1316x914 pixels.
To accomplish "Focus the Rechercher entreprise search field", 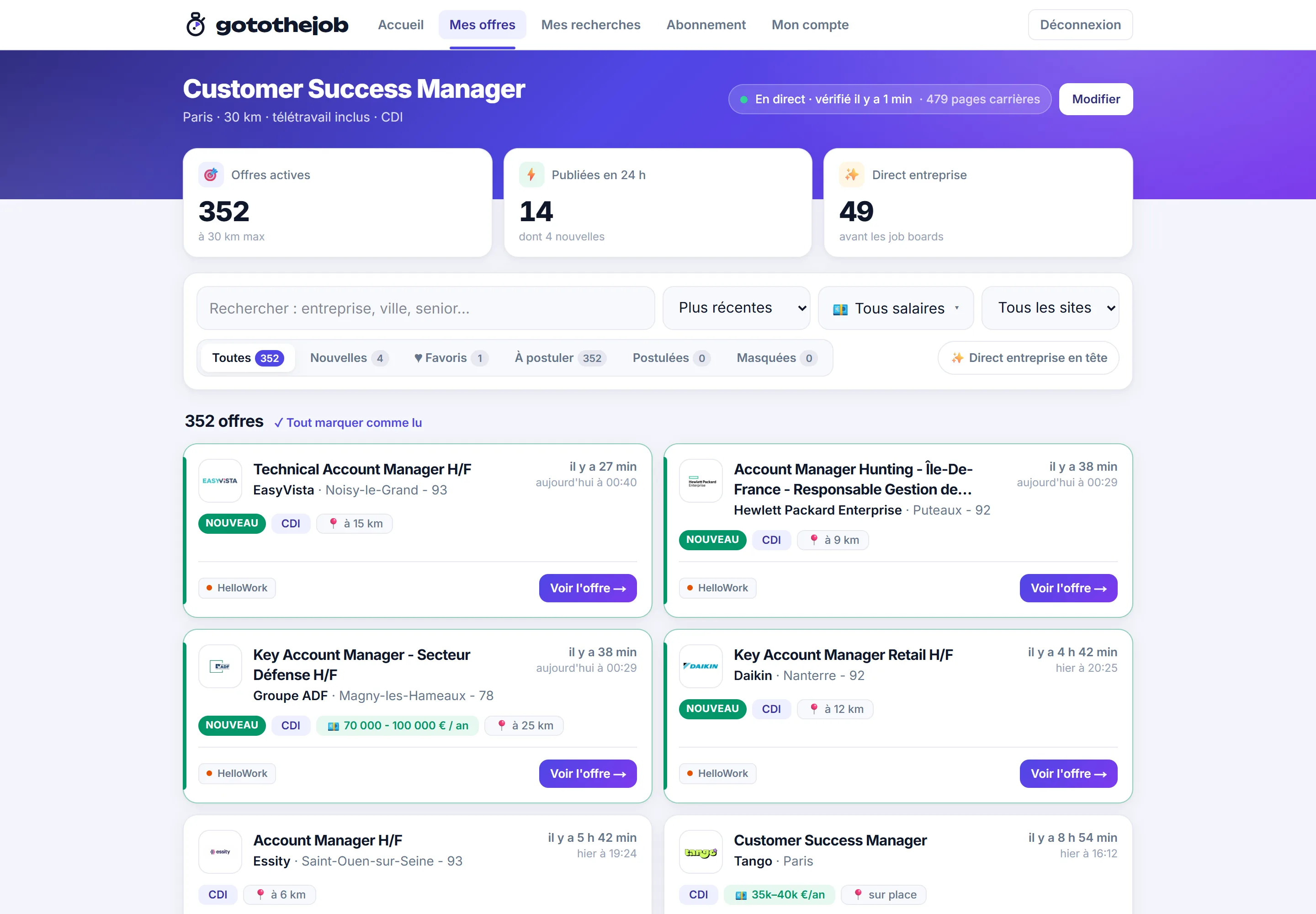I will click(425, 308).
